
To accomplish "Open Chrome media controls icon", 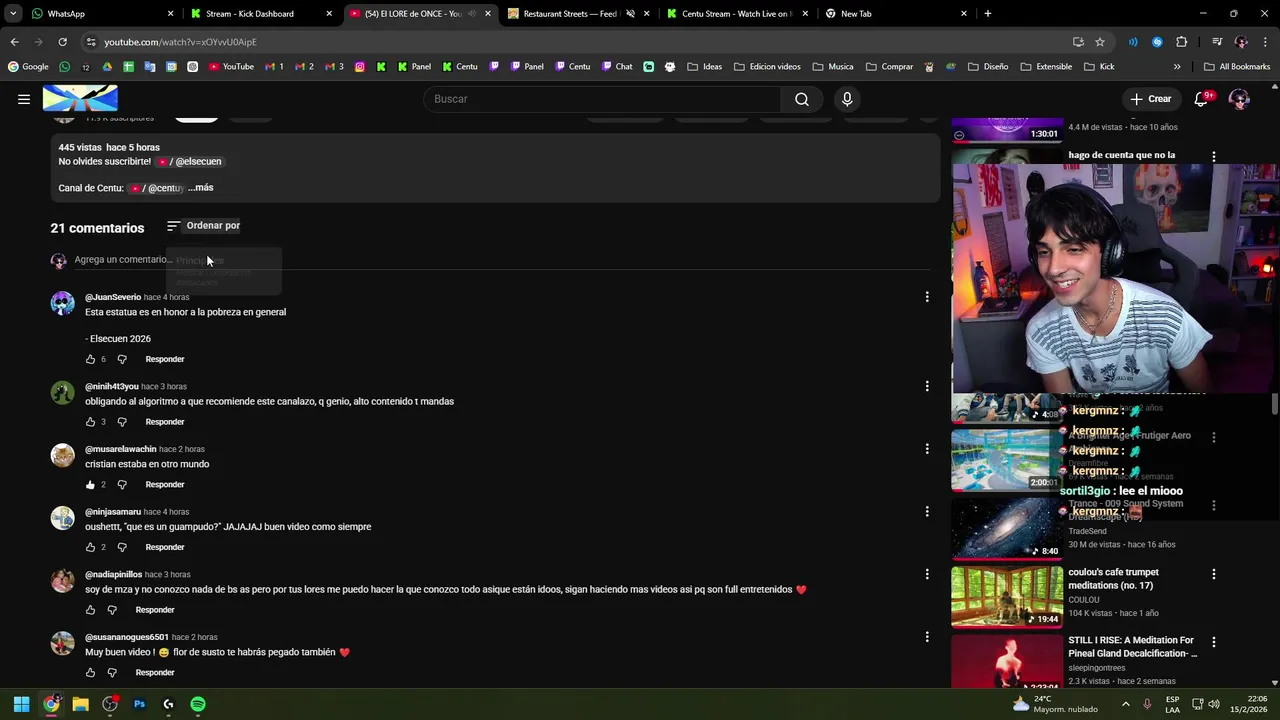I will 1216,42.
